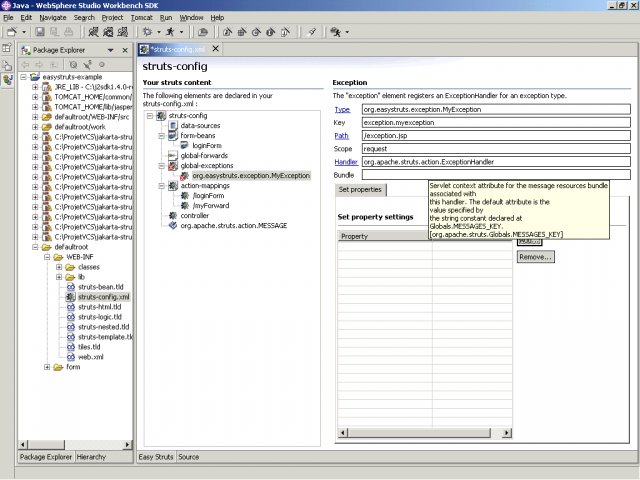This screenshot has width=640, height=480.
Task: Click the global-exceptions node icon
Action: 173,166
